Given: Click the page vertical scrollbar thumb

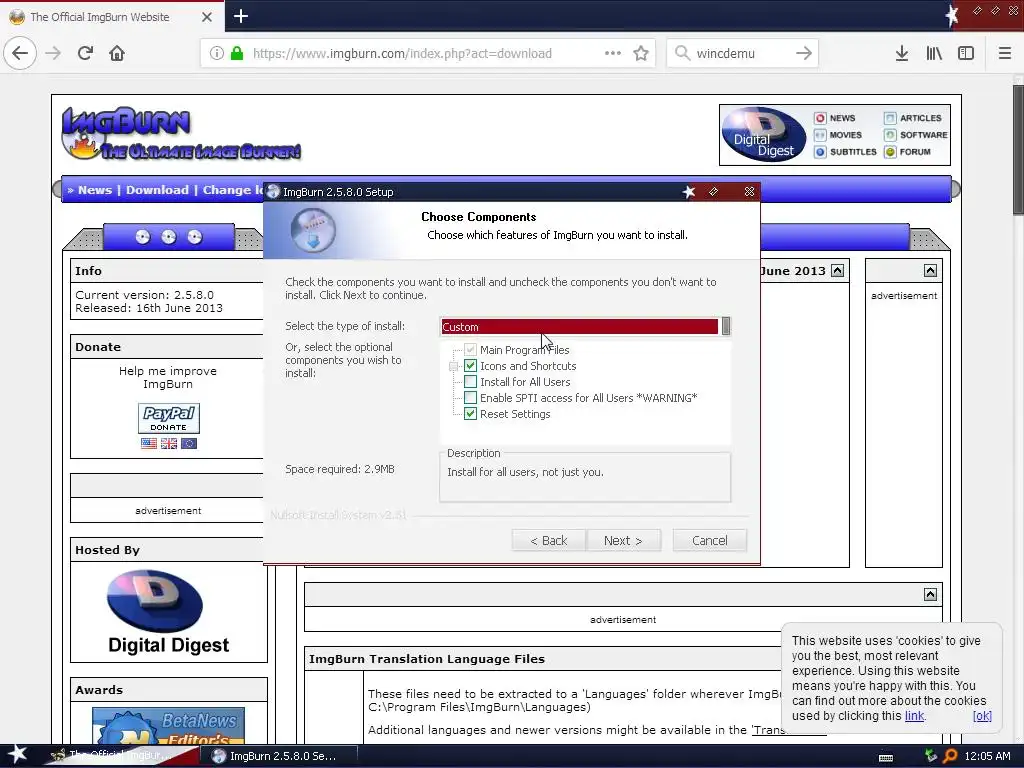Looking at the screenshot, I should pyautogui.click(x=1018, y=149).
